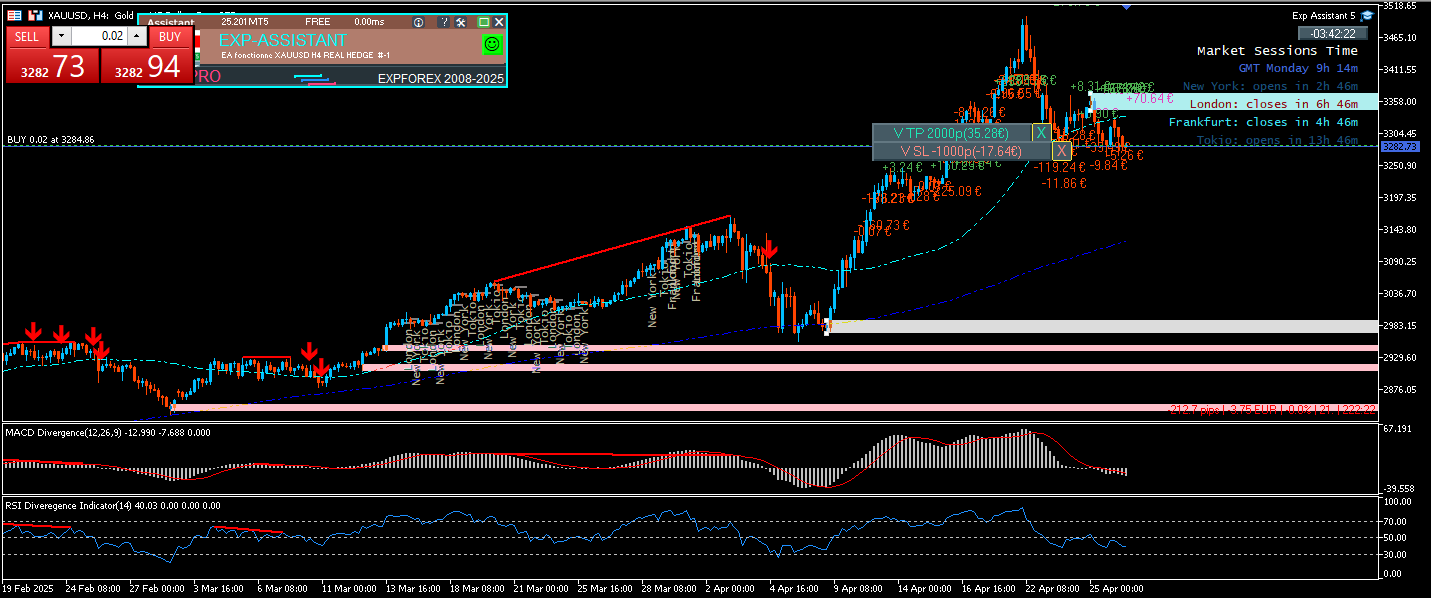
Task: Click the lot volume field showing 0.02
Action: coord(99,36)
